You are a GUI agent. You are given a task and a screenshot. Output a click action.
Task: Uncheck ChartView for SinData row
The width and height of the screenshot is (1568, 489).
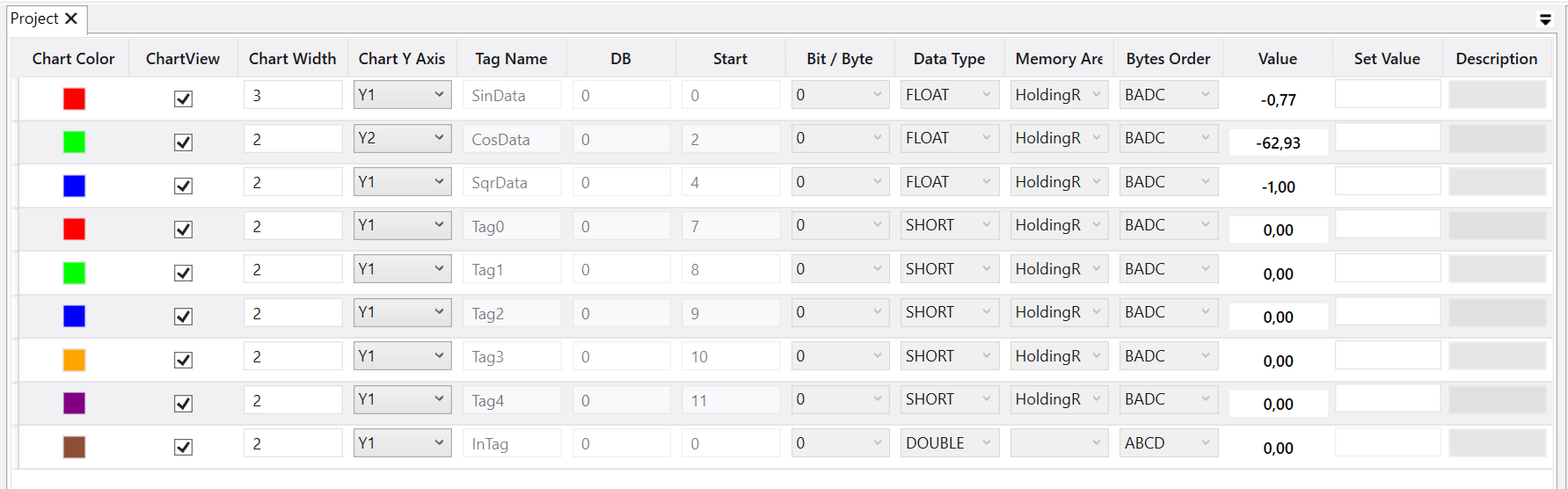[183, 99]
